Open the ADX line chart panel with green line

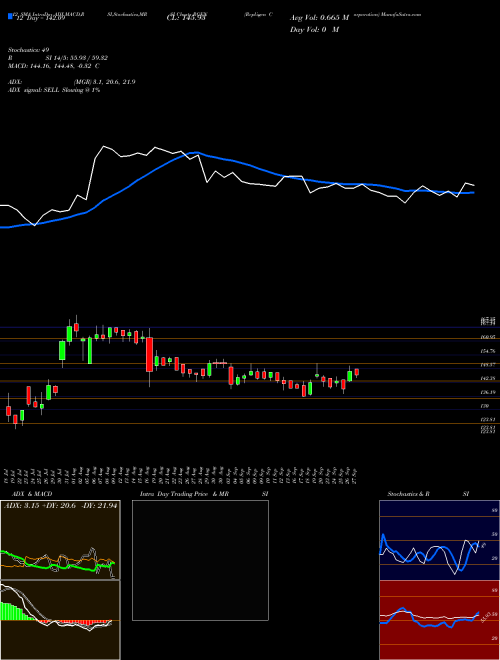point(60,540)
